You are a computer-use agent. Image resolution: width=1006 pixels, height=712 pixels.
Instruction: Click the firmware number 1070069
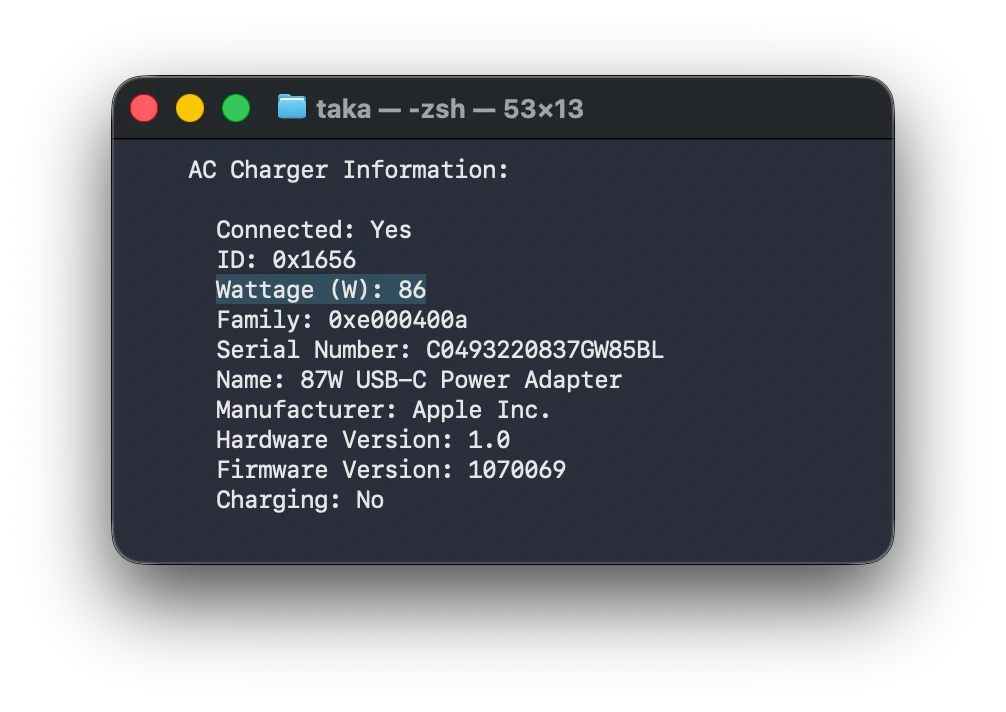(517, 470)
